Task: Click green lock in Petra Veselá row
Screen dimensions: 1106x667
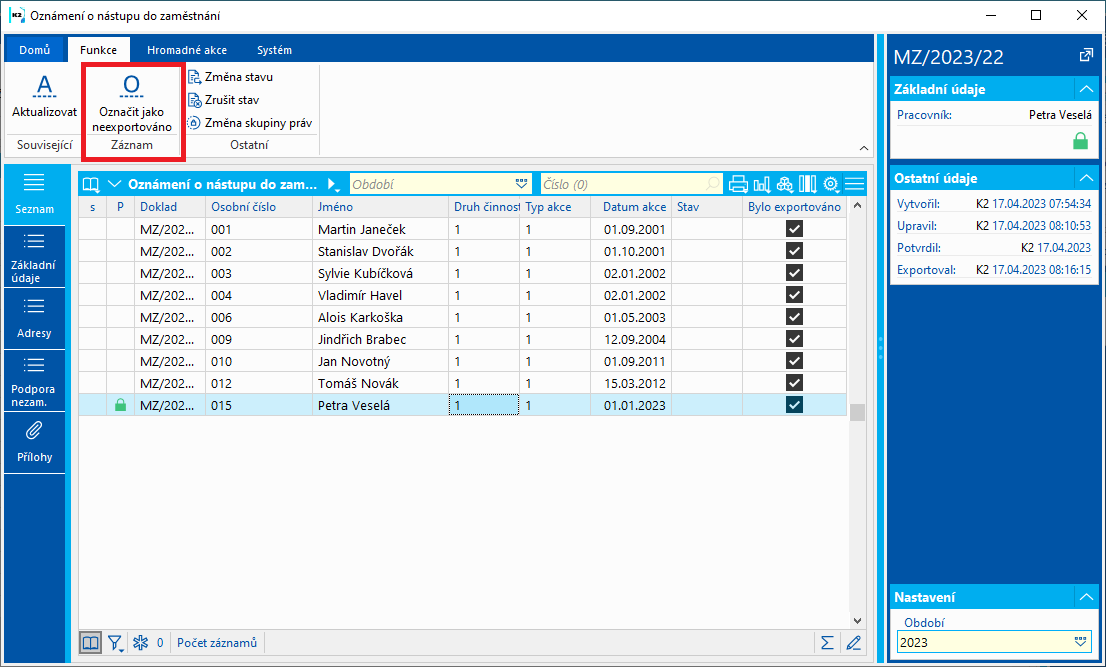Action: click(x=121, y=405)
